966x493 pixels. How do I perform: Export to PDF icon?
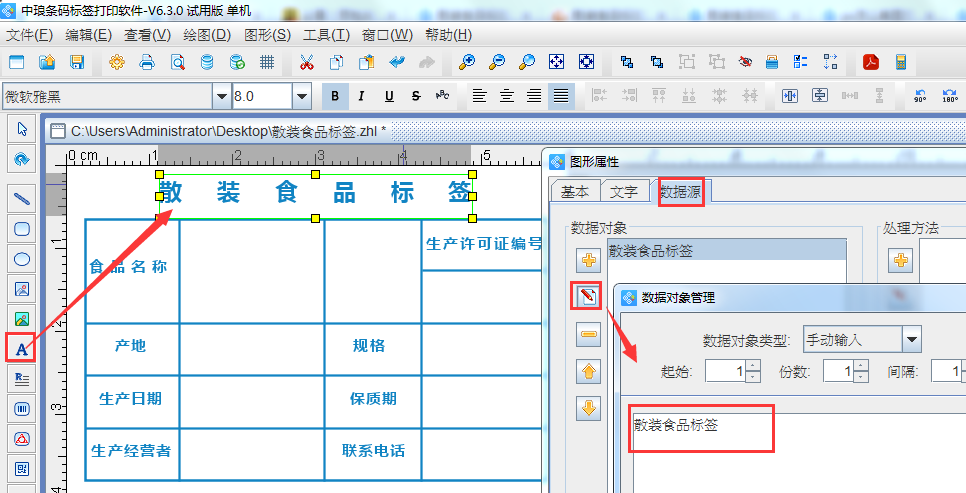click(x=871, y=62)
